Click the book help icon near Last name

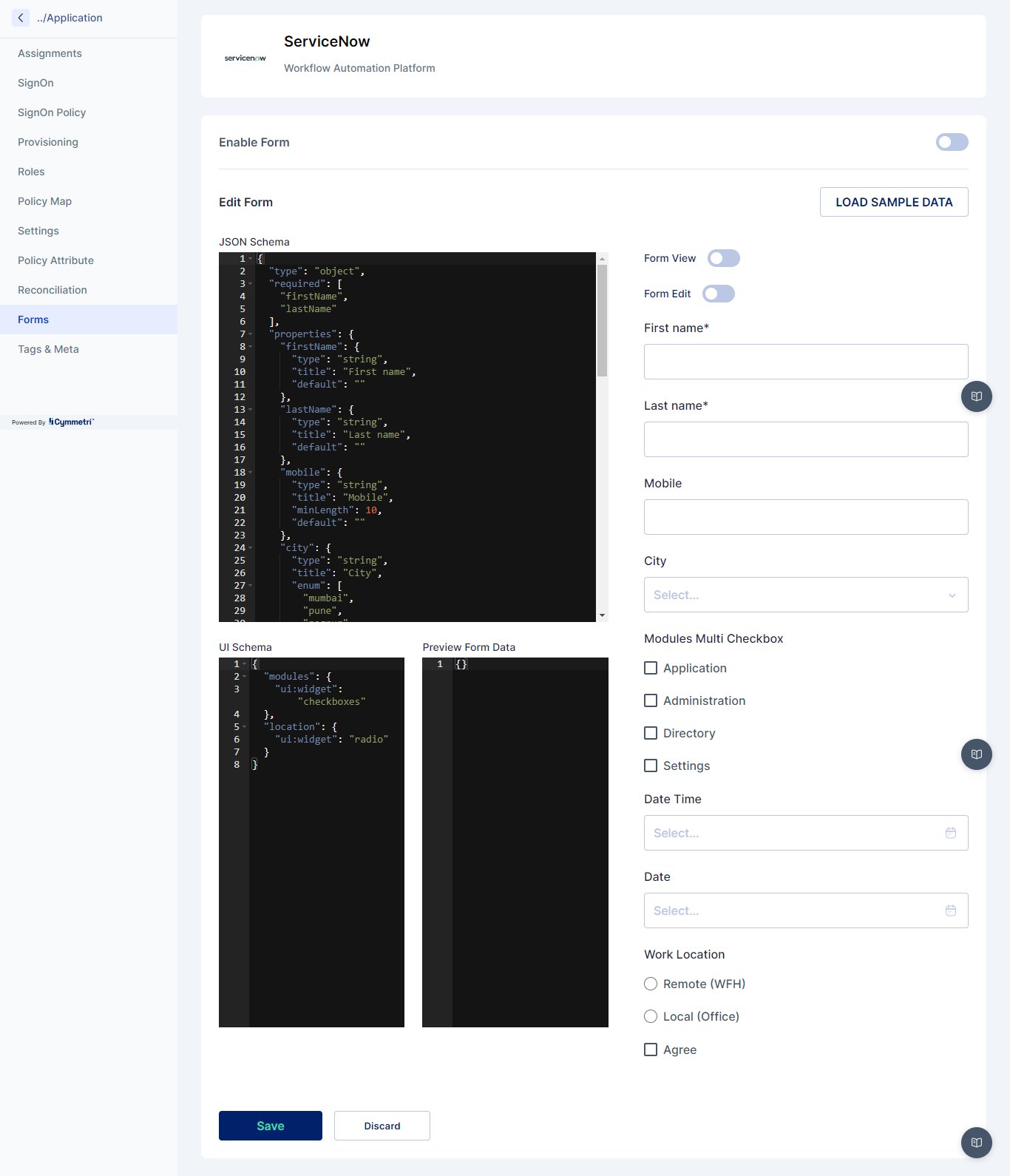(x=977, y=396)
